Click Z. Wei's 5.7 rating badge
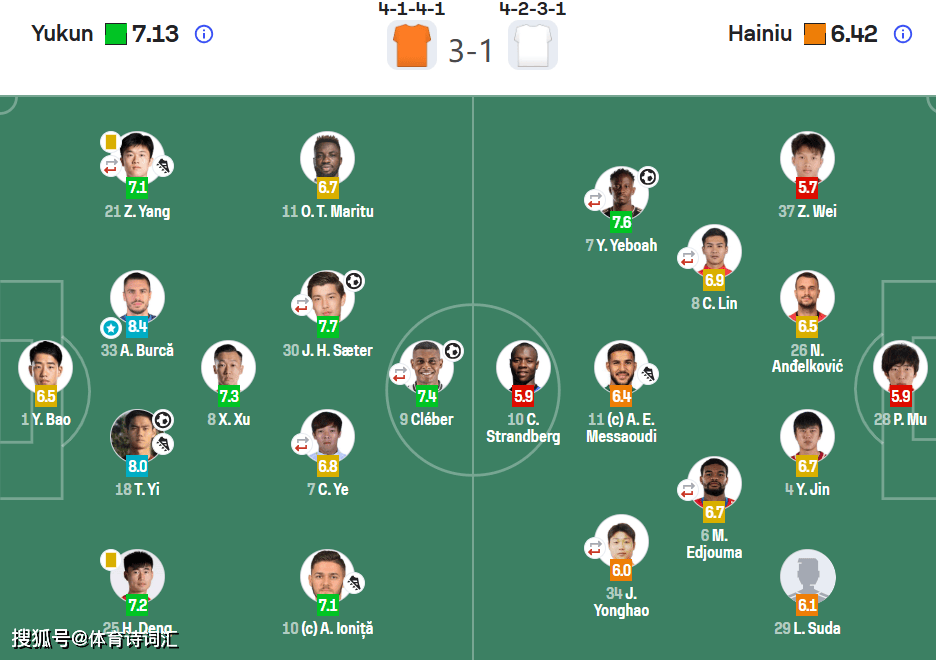Screen dimensions: 936x660 (x=807, y=187)
